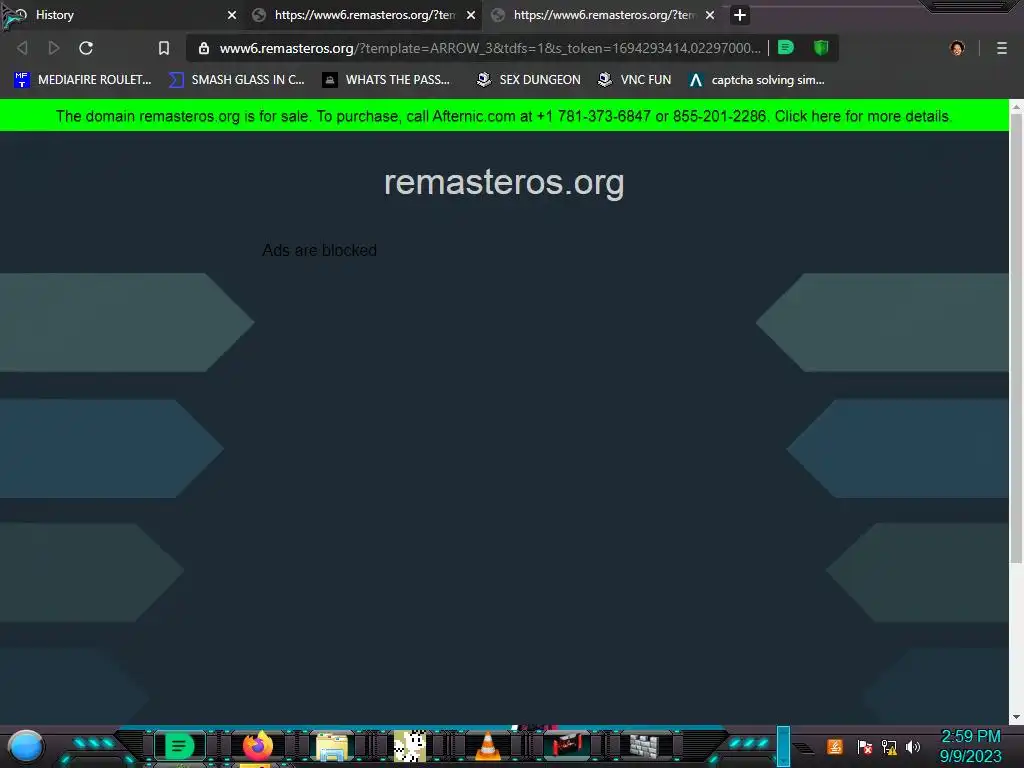Open the network status tray icon

pyautogui.click(x=889, y=747)
